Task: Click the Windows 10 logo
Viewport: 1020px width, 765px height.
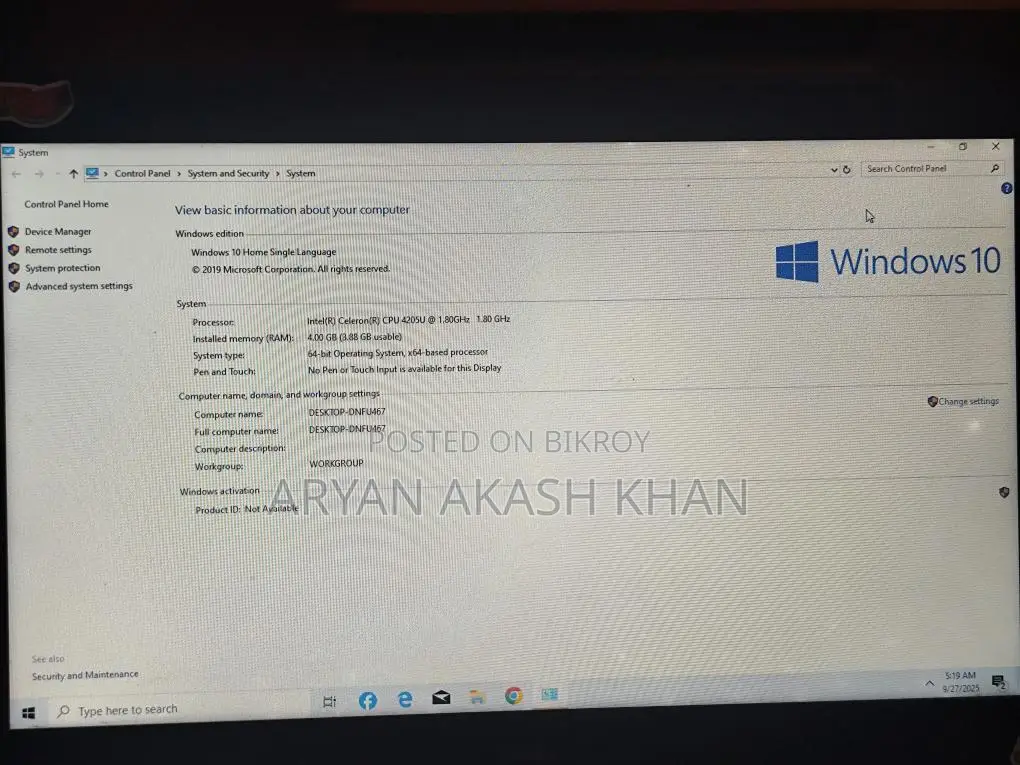Action: [x=887, y=262]
